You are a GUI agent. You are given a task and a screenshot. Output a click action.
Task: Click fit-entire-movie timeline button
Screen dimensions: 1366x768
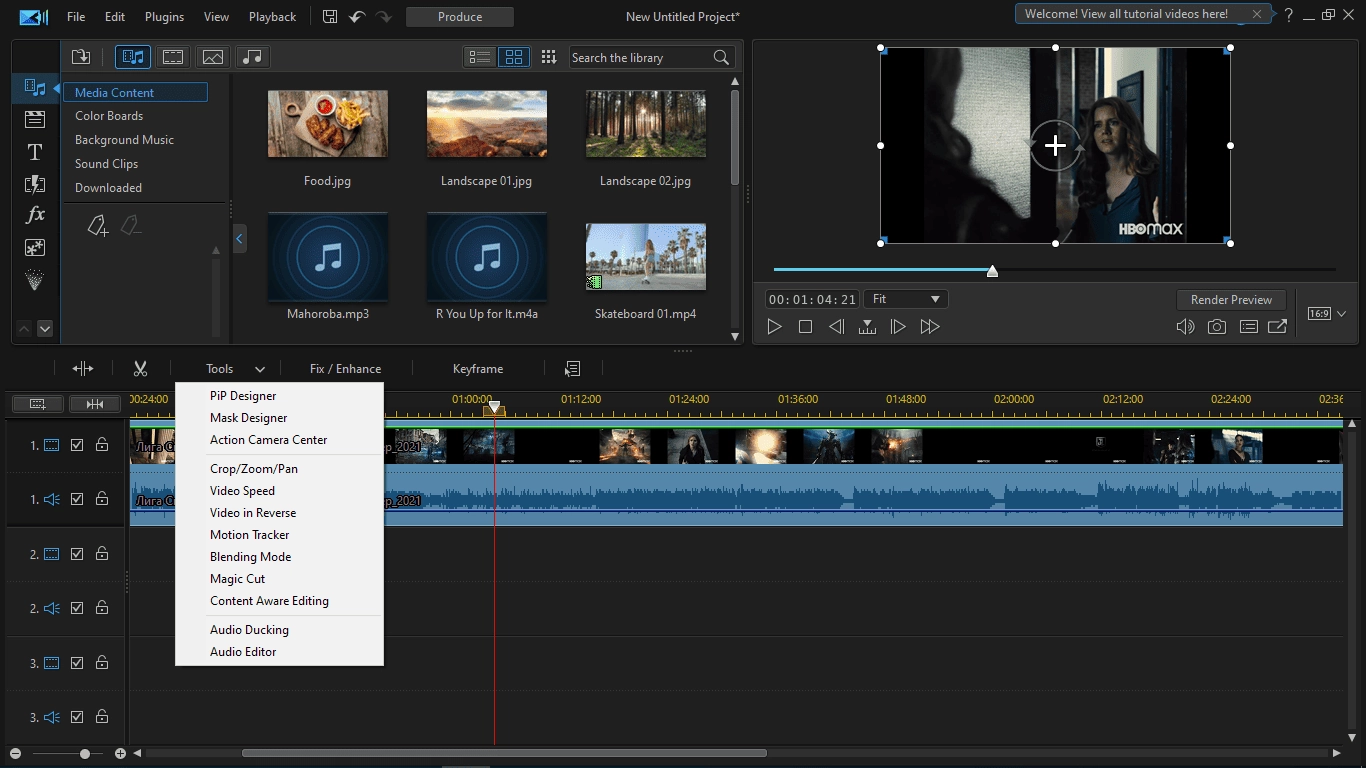95,404
